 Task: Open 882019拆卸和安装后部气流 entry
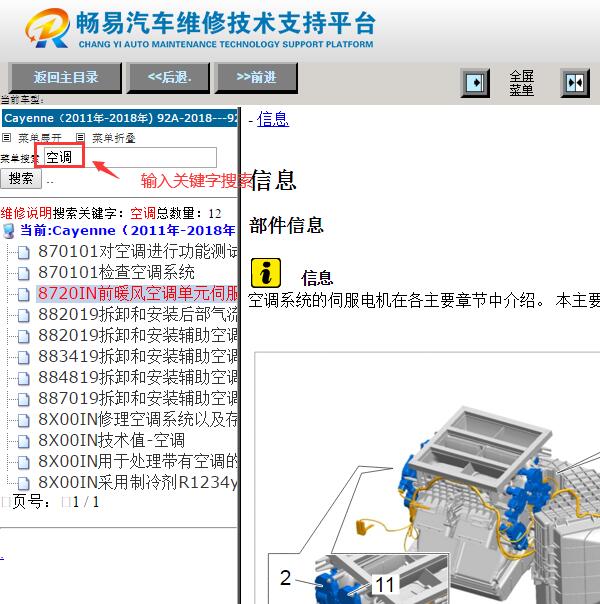point(138,314)
